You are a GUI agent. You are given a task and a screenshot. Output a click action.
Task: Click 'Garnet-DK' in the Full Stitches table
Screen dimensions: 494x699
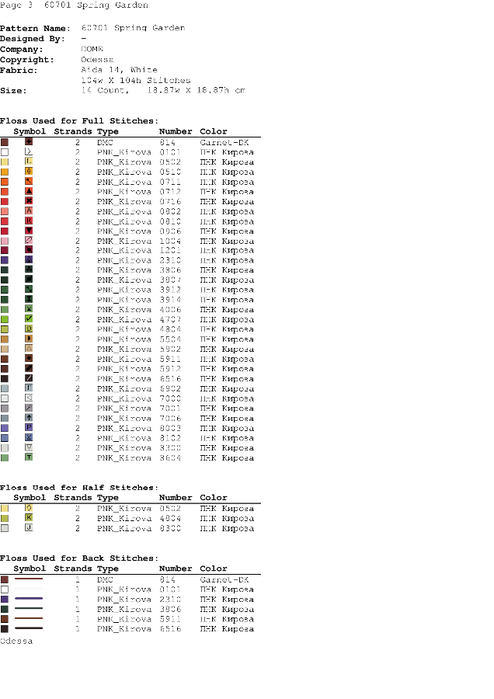tap(224, 143)
